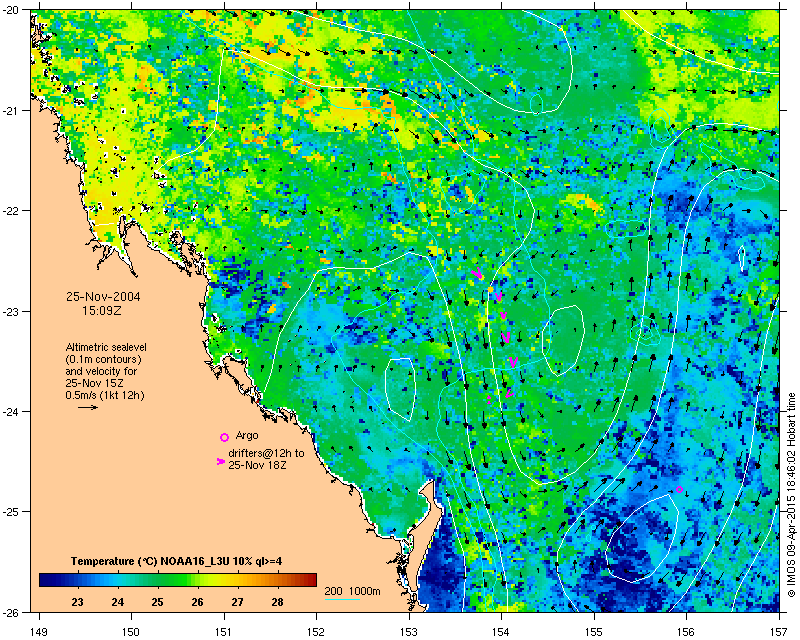800x640 pixels.
Task: Click the 25-Nov 18Z legend text
Action: click(257, 465)
